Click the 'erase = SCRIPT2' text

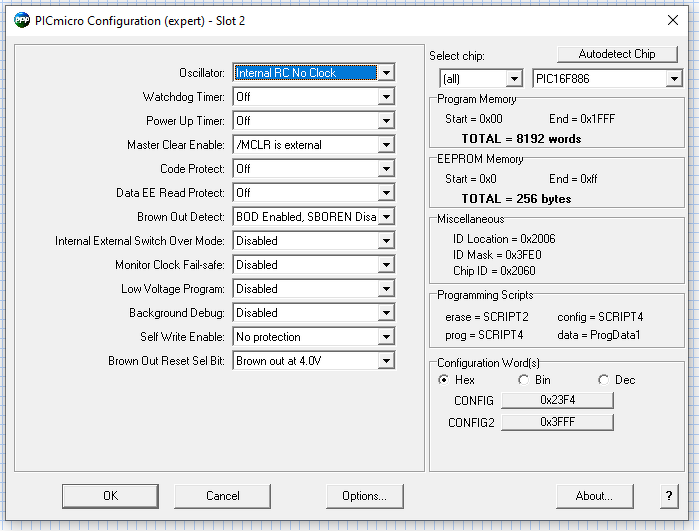(x=487, y=317)
